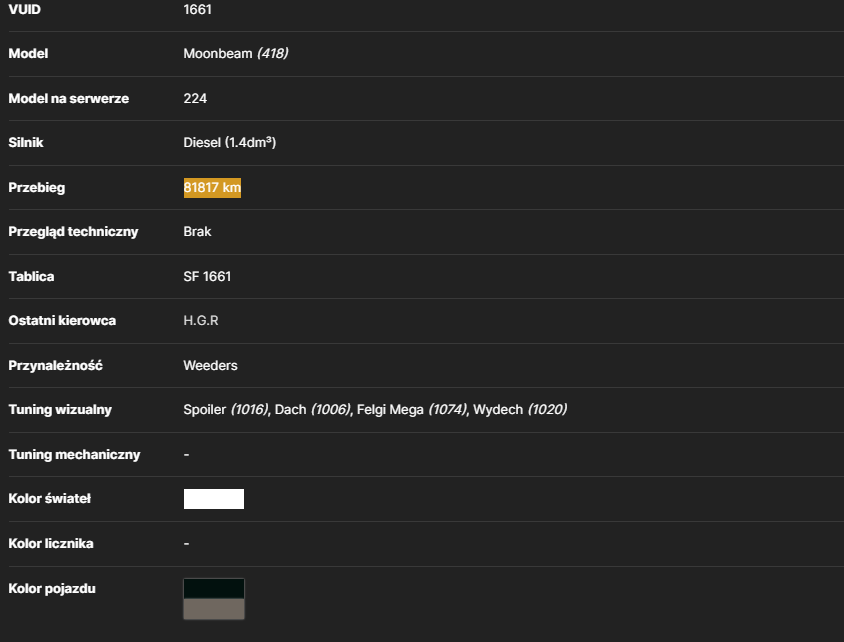Click the Kolor pojazdu label
This screenshot has width=844, height=642.
click(52, 589)
